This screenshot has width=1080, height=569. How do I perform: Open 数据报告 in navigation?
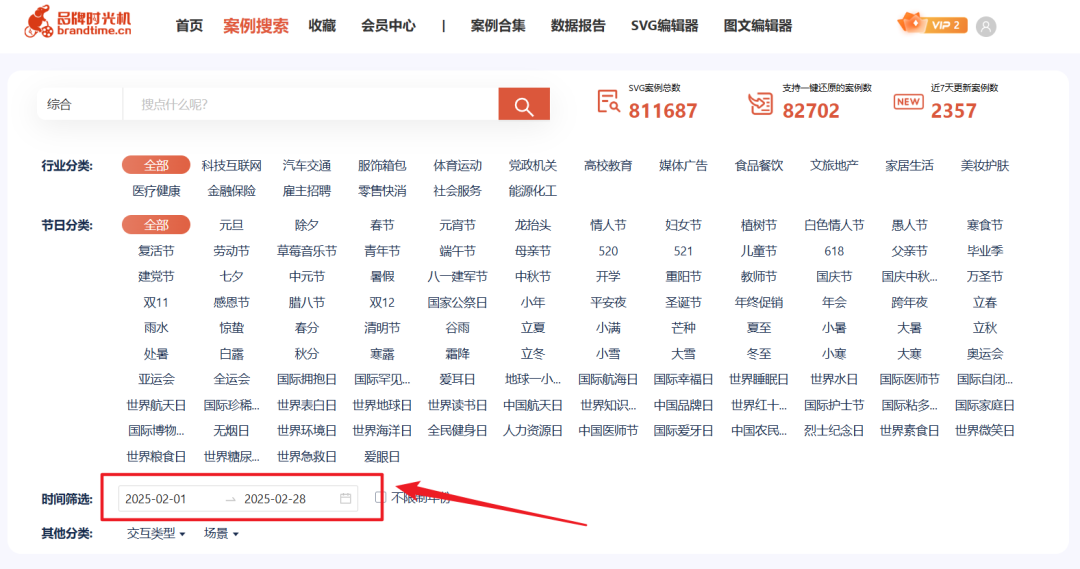click(578, 25)
